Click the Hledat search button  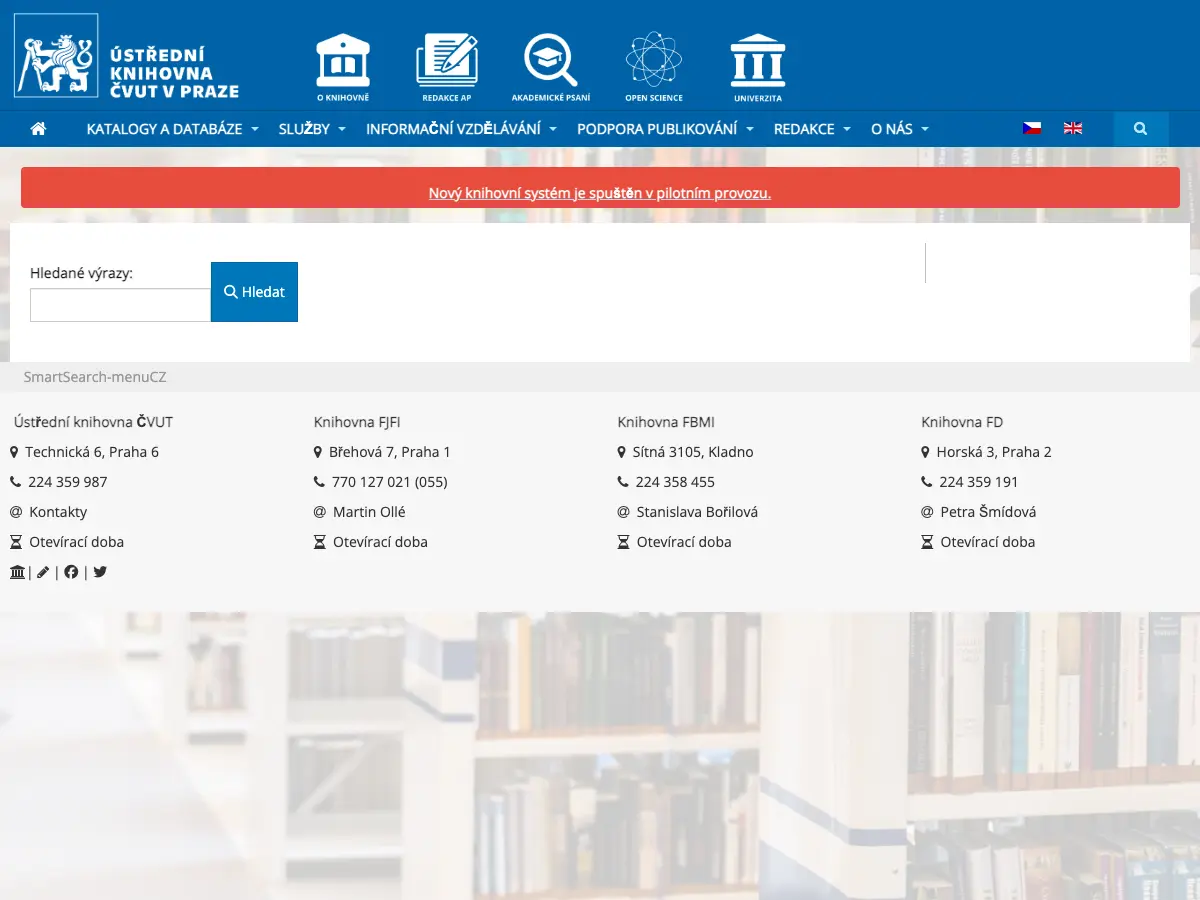point(254,292)
